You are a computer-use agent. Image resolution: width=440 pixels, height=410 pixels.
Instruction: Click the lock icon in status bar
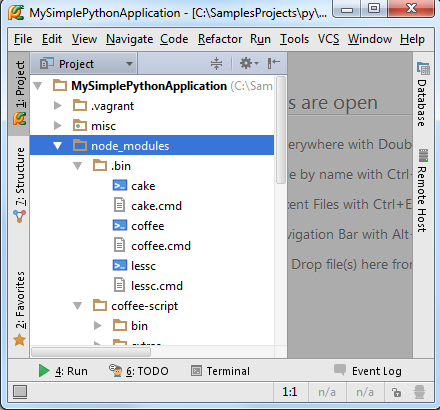point(396,392)
